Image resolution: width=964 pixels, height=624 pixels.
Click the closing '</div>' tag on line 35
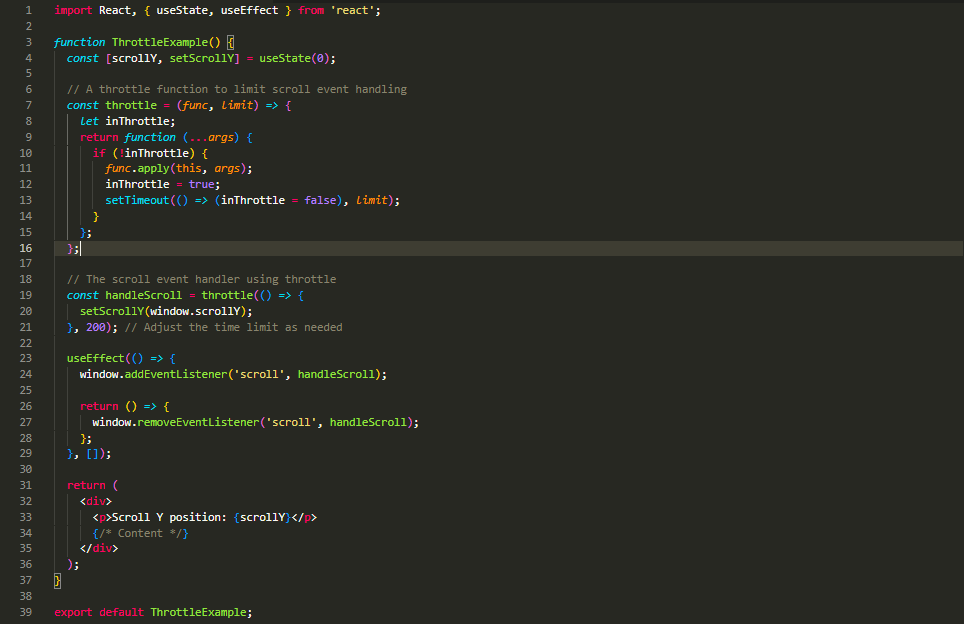point(99,548)
